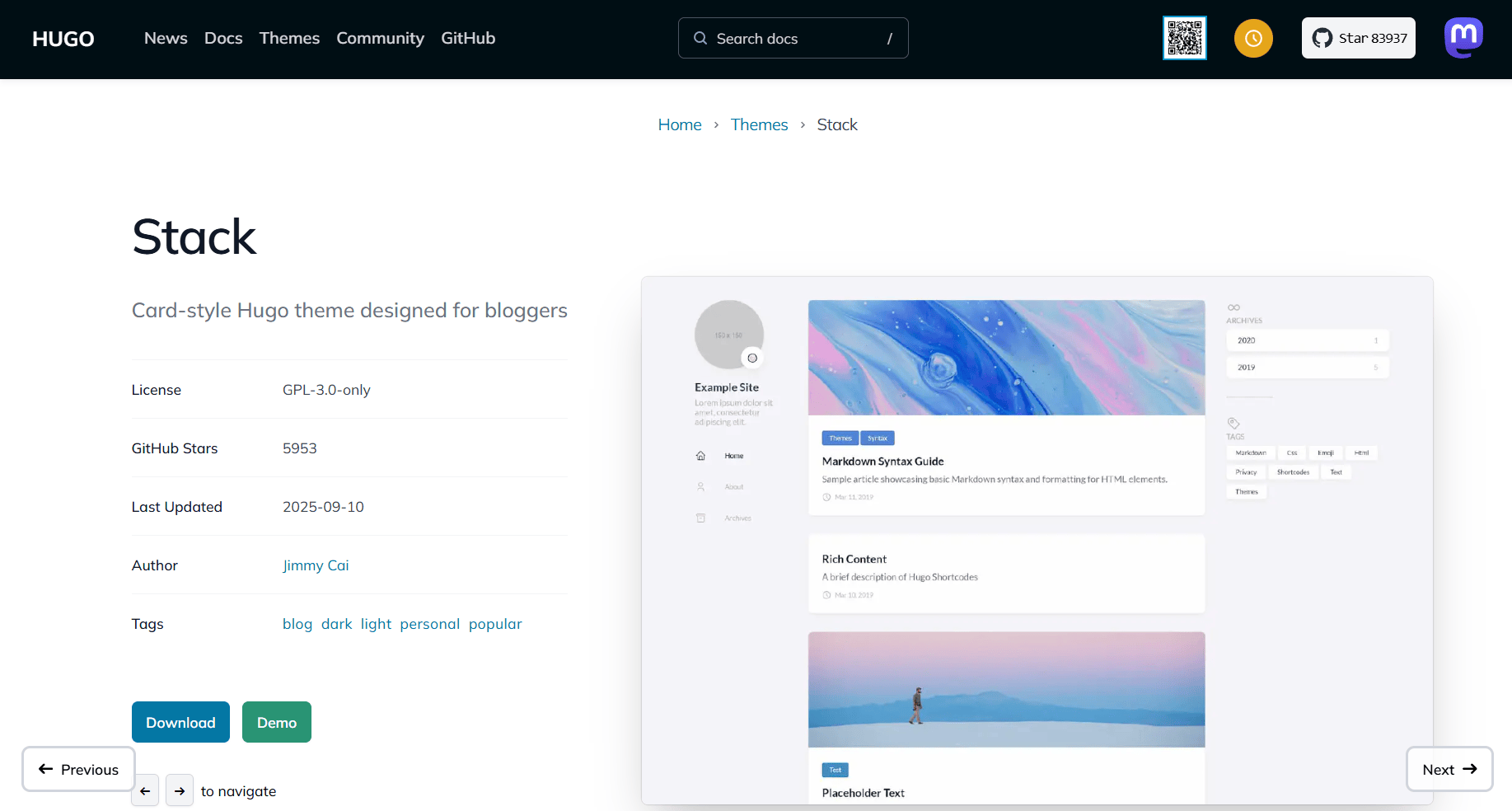The height and width of the screenshot is (811, 1512).
Task: Launch the theme Demo button
Action: (x=277, y=722)
